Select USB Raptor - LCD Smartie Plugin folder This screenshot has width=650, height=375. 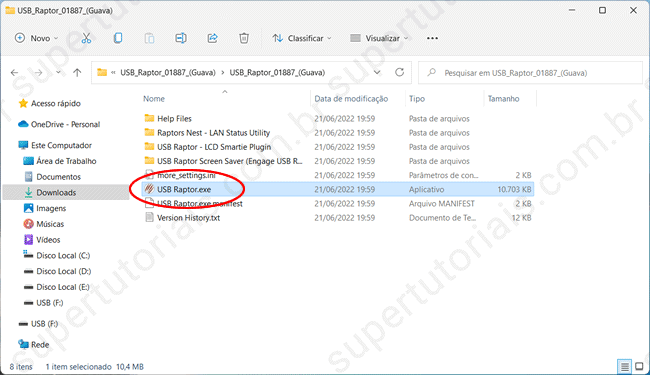[x=214, y=147]
